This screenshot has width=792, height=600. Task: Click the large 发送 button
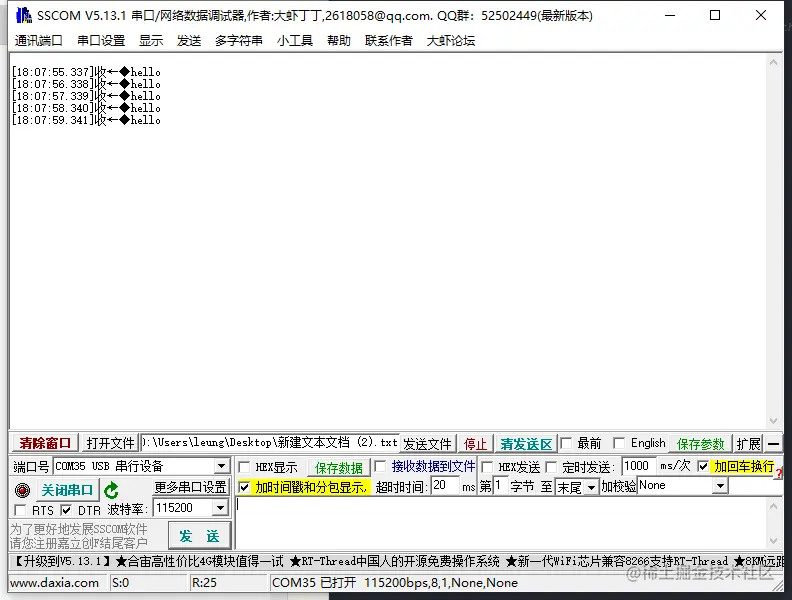click(200, 536)
